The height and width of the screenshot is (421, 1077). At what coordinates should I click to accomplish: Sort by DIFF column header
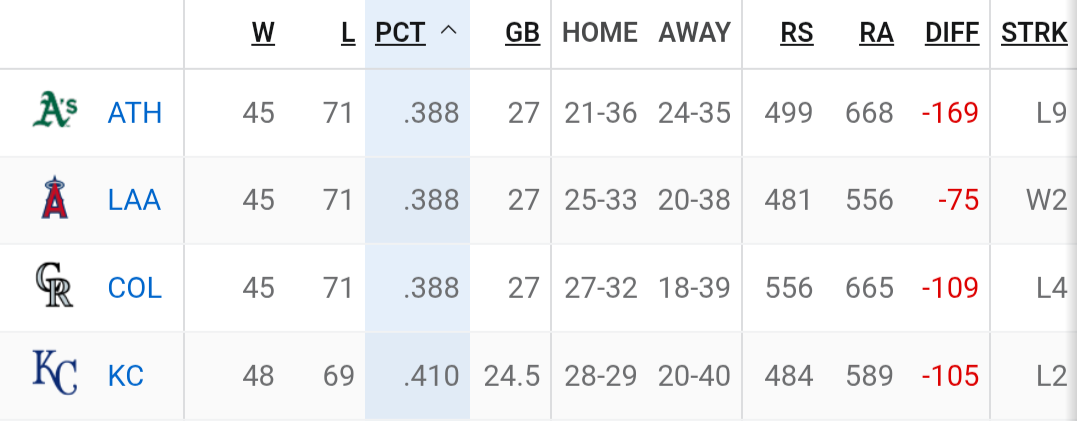(952, 32)
